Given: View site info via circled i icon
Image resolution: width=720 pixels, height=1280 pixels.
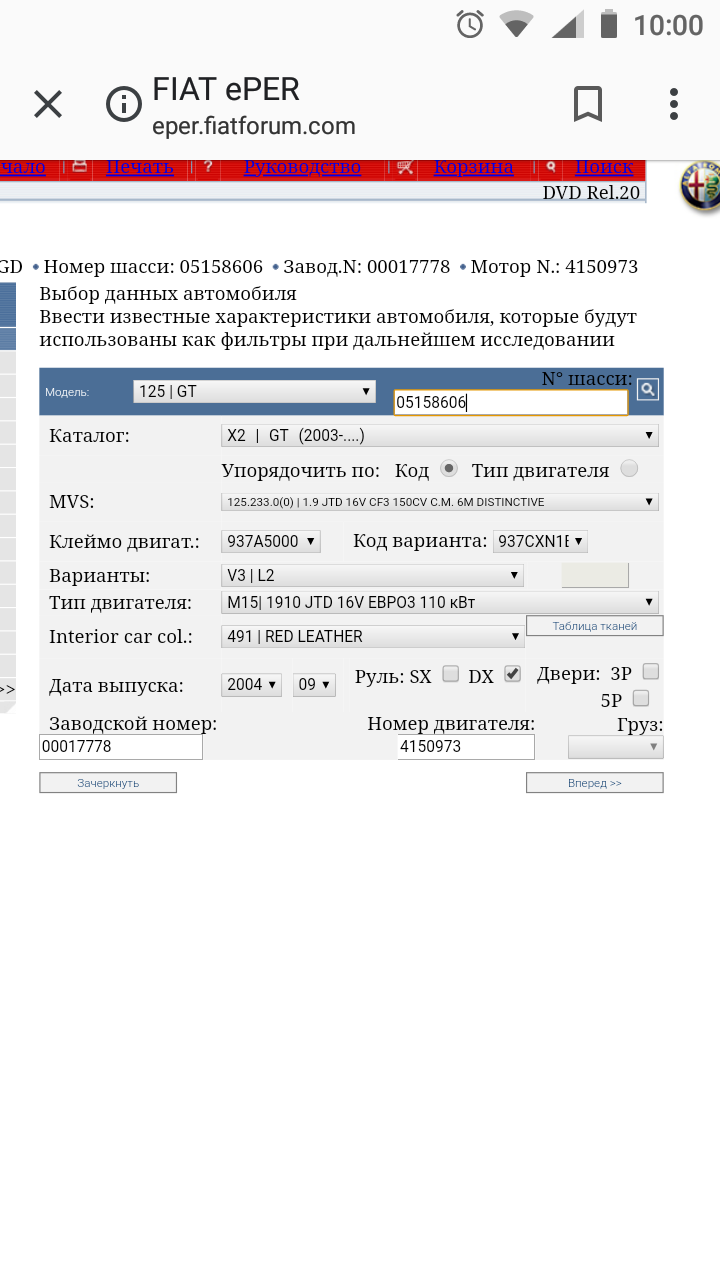Looking at the screenshot, I should pyautogui.click(x=124, y=104).
